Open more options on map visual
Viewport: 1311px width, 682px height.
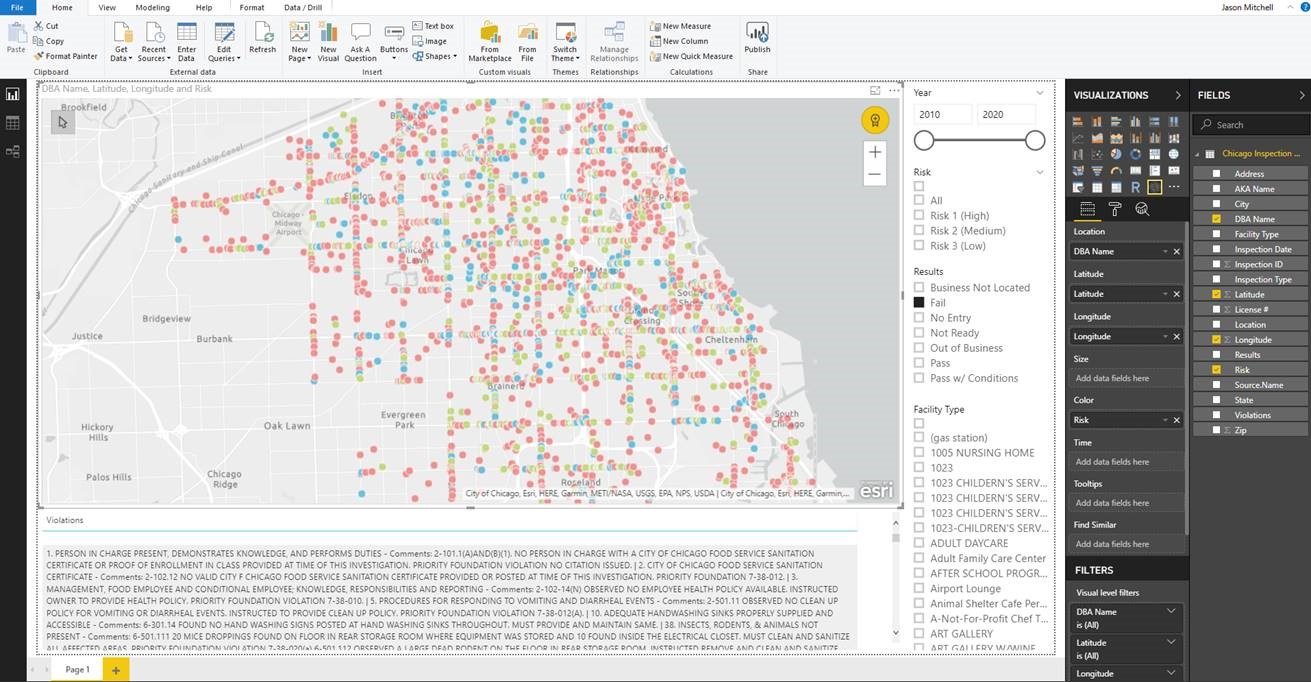pos(894,90)
